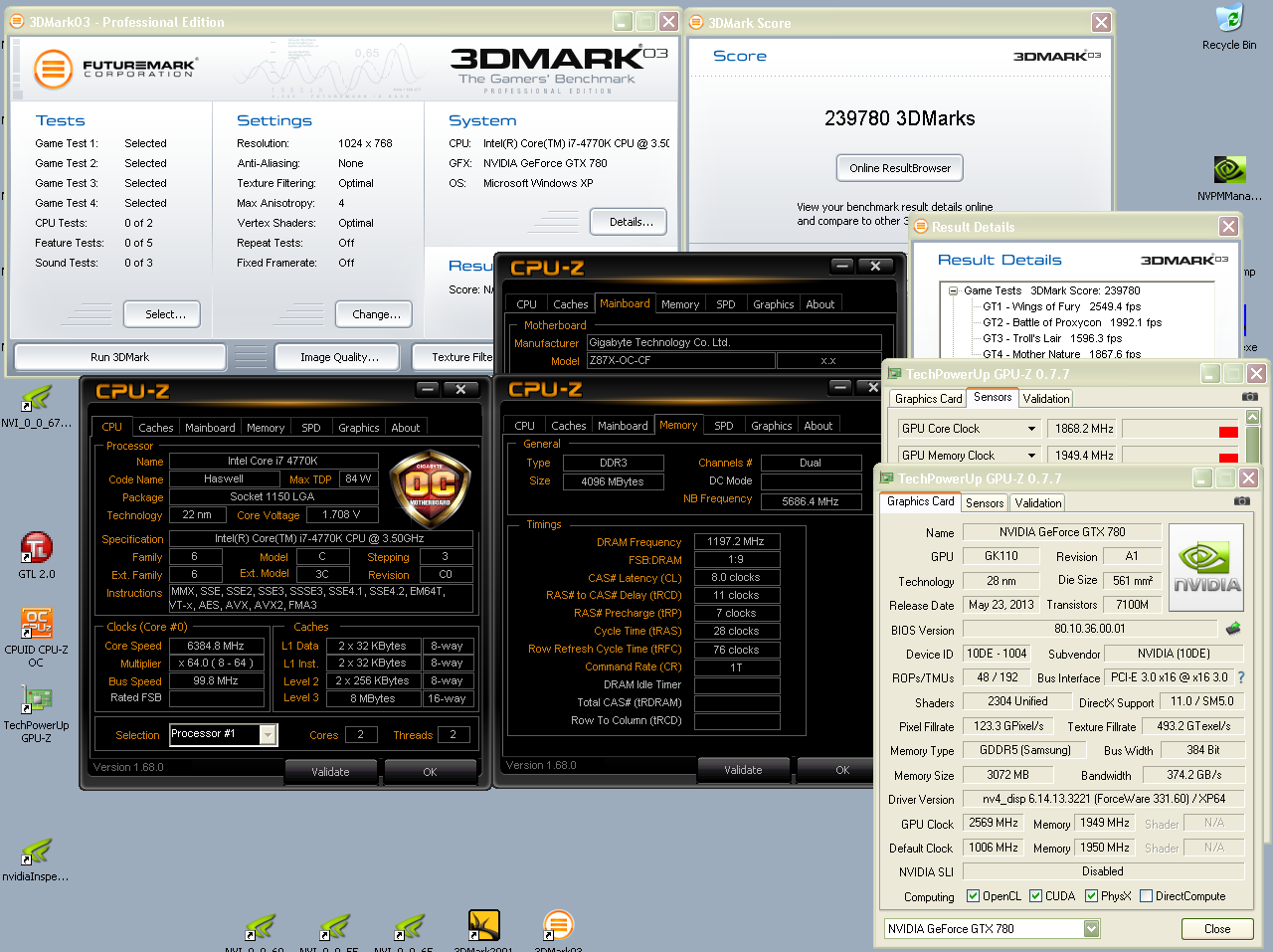Open Graphics Card tab in GPU-Z Sensors window
1273x952 pixels.
pyautogui.click(x=929, y=399)
